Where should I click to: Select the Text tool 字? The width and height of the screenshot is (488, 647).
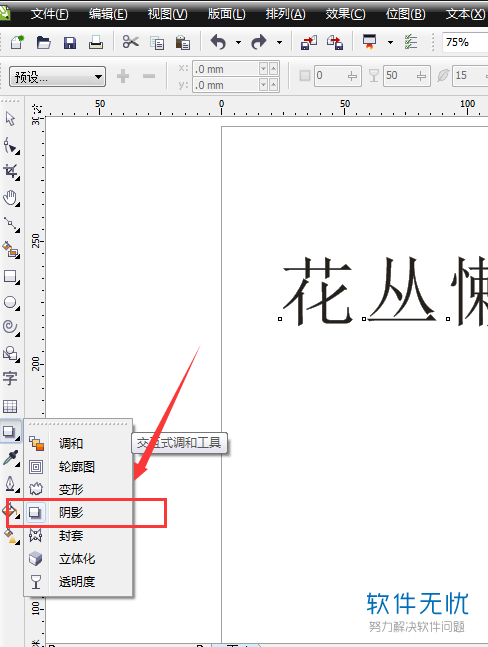[10, 378]
